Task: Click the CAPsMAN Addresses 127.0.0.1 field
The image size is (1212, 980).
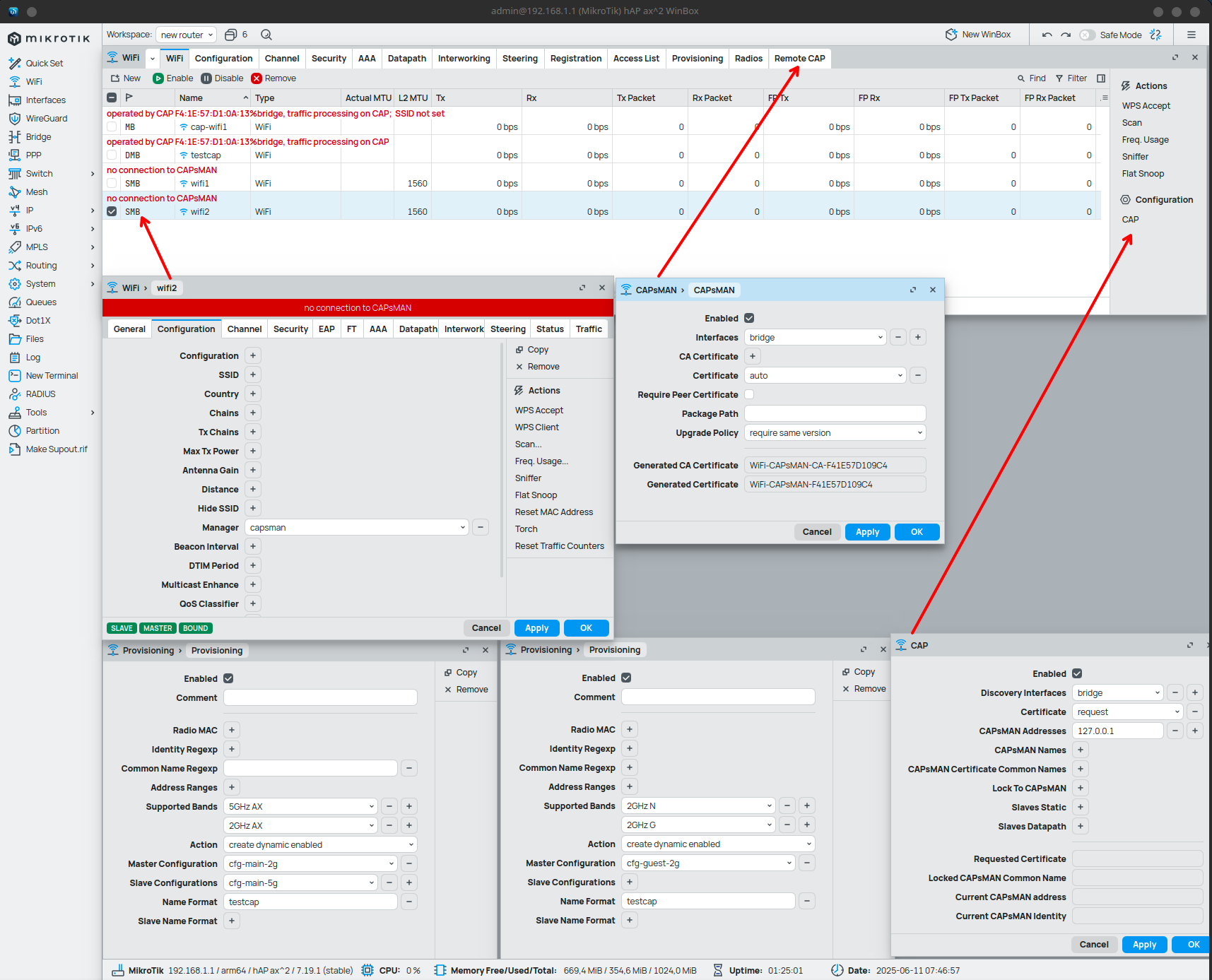Action: [1117, 731]
